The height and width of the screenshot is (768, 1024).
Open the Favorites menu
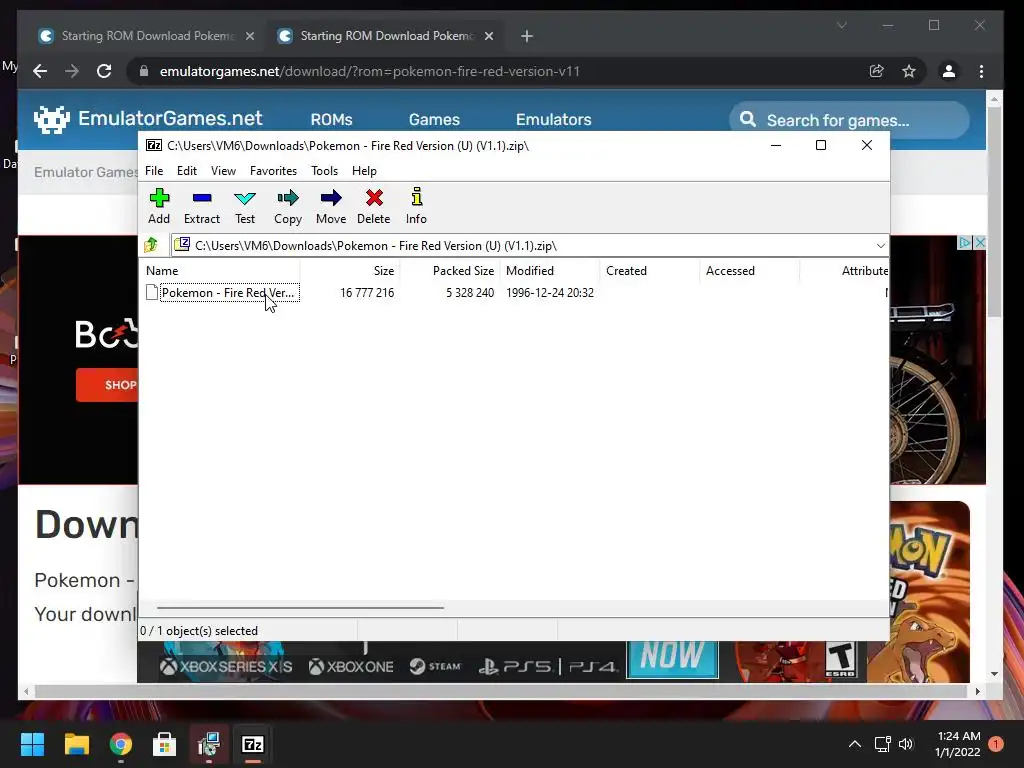click(x=273, y=170)
